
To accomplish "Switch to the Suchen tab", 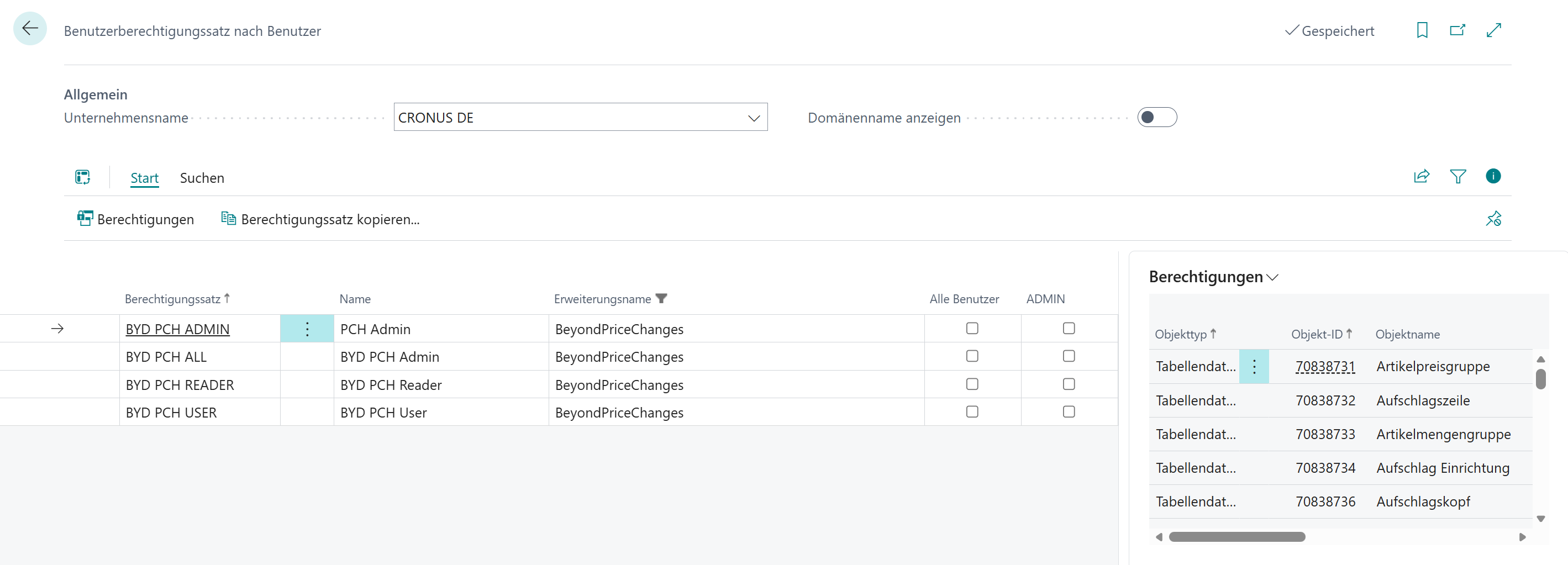I will 202,178.
